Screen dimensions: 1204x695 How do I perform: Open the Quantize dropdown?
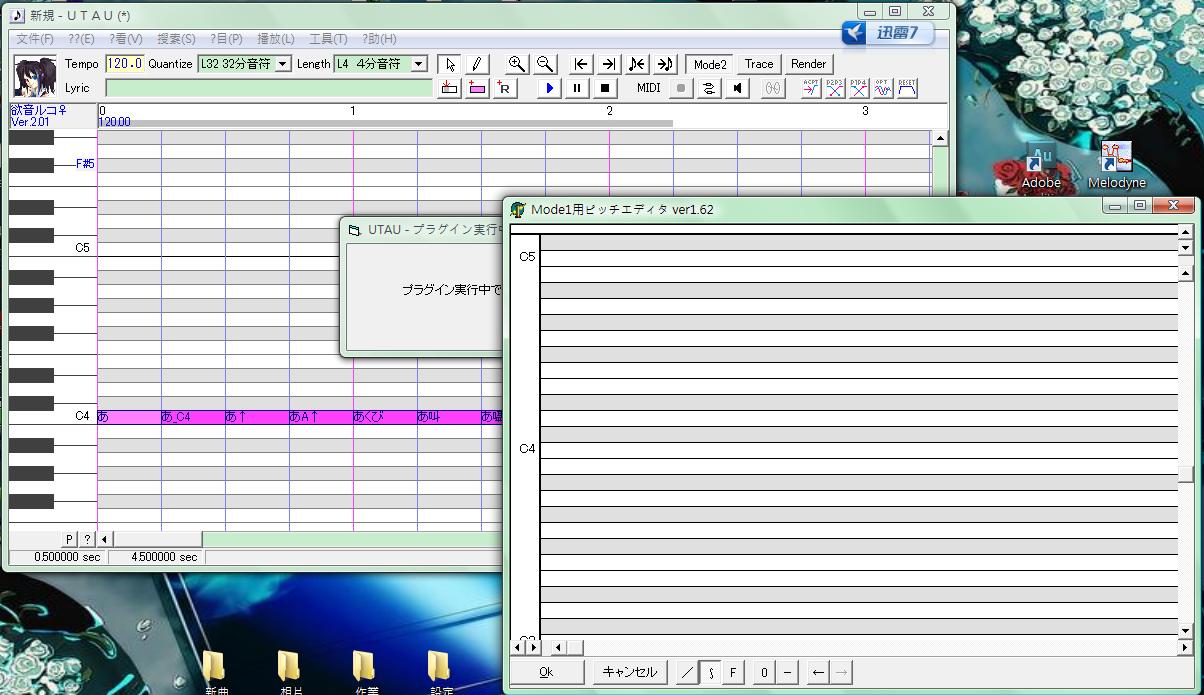(283, 64)
